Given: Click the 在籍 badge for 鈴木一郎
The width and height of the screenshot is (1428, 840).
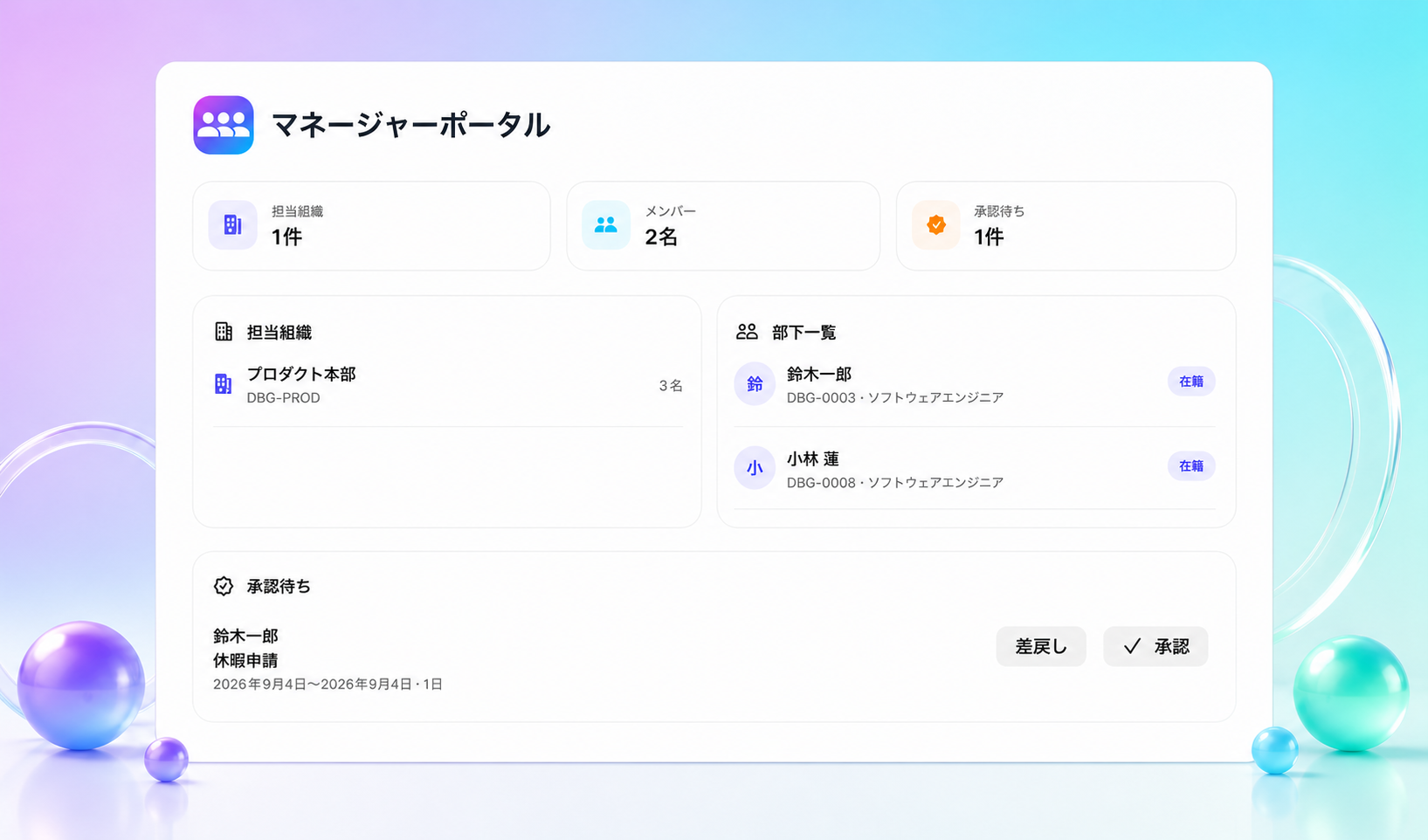Looking at the screenshot, I should point(1191,382).
